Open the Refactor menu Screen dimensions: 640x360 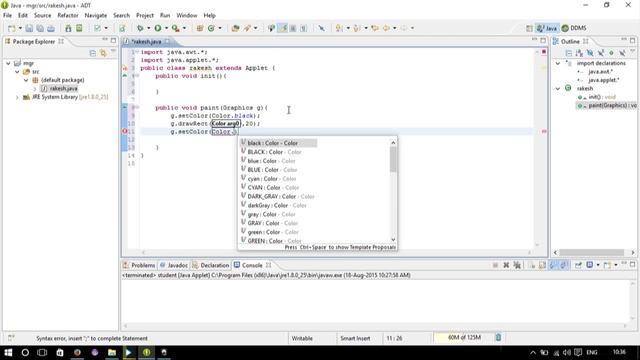click(68, 15)
